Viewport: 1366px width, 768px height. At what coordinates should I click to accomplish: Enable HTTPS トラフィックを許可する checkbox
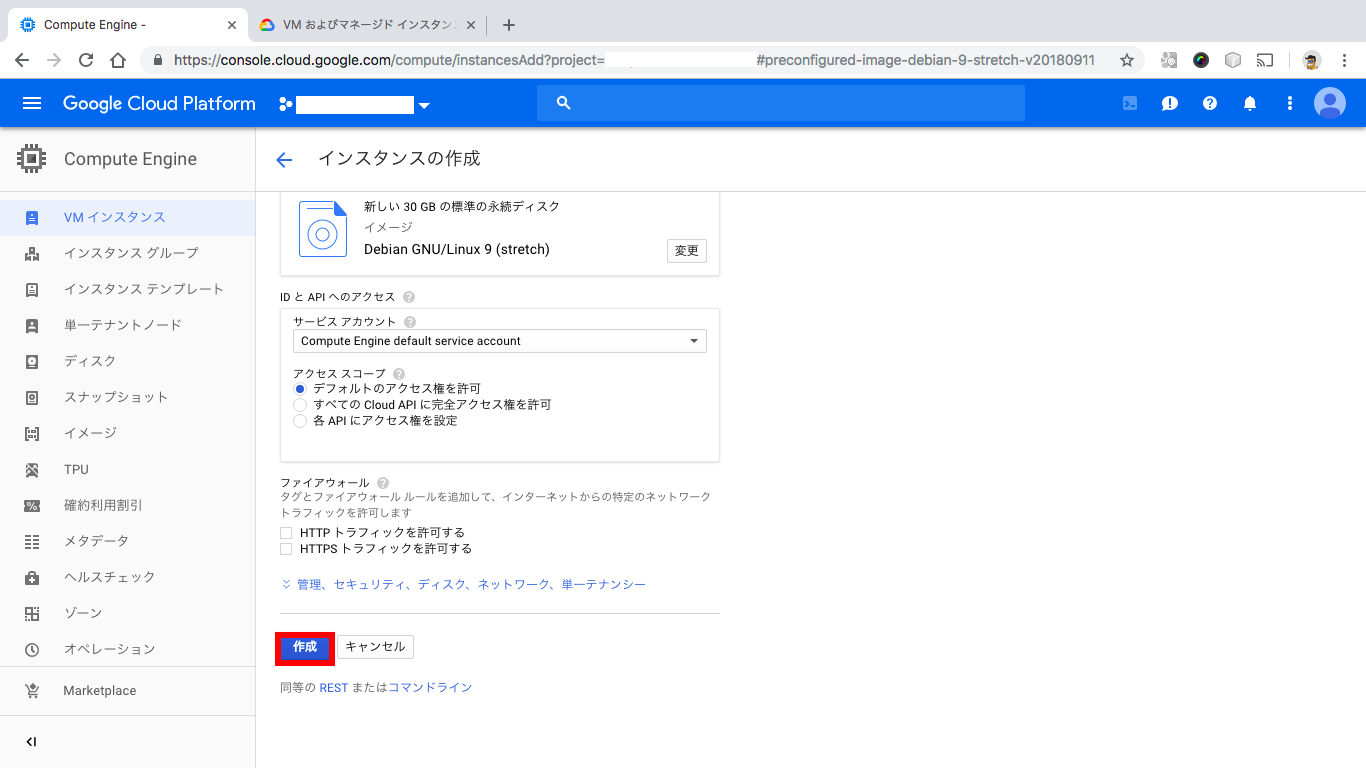click(286, 548)
